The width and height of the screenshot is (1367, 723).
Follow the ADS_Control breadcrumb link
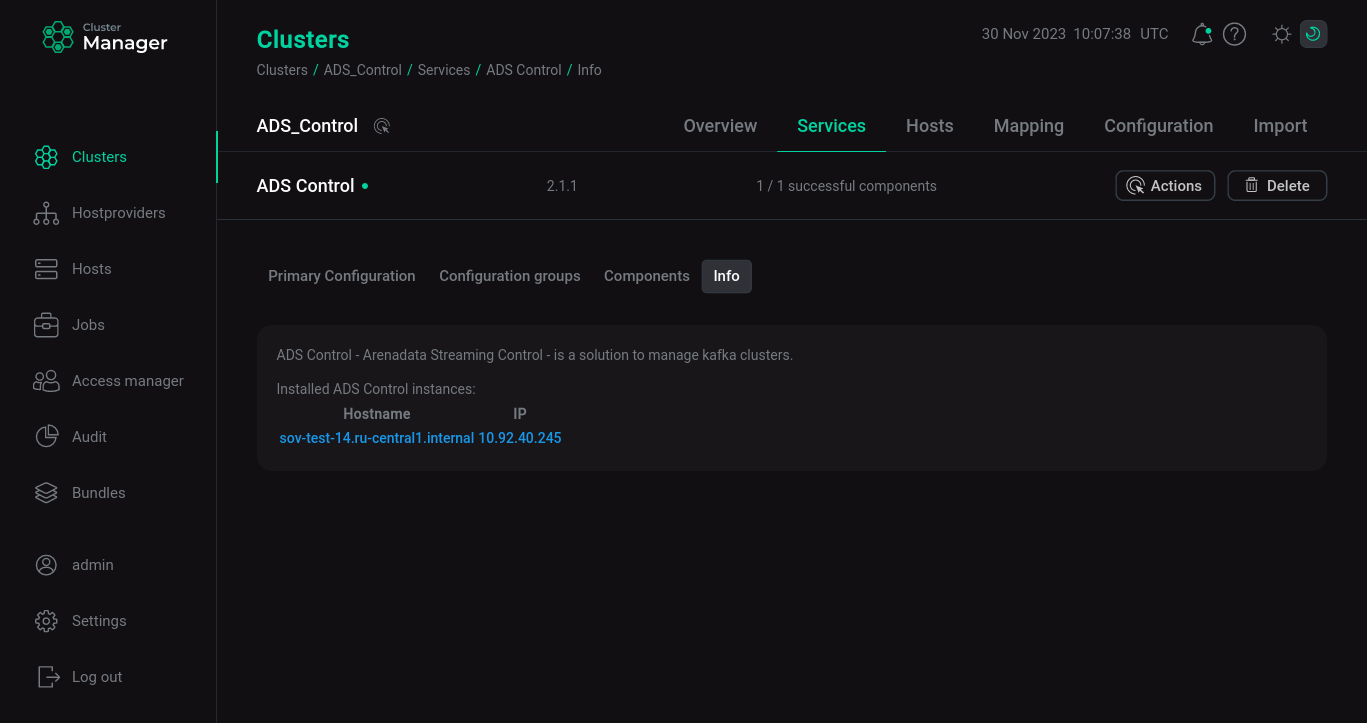(x=362, y=70)
